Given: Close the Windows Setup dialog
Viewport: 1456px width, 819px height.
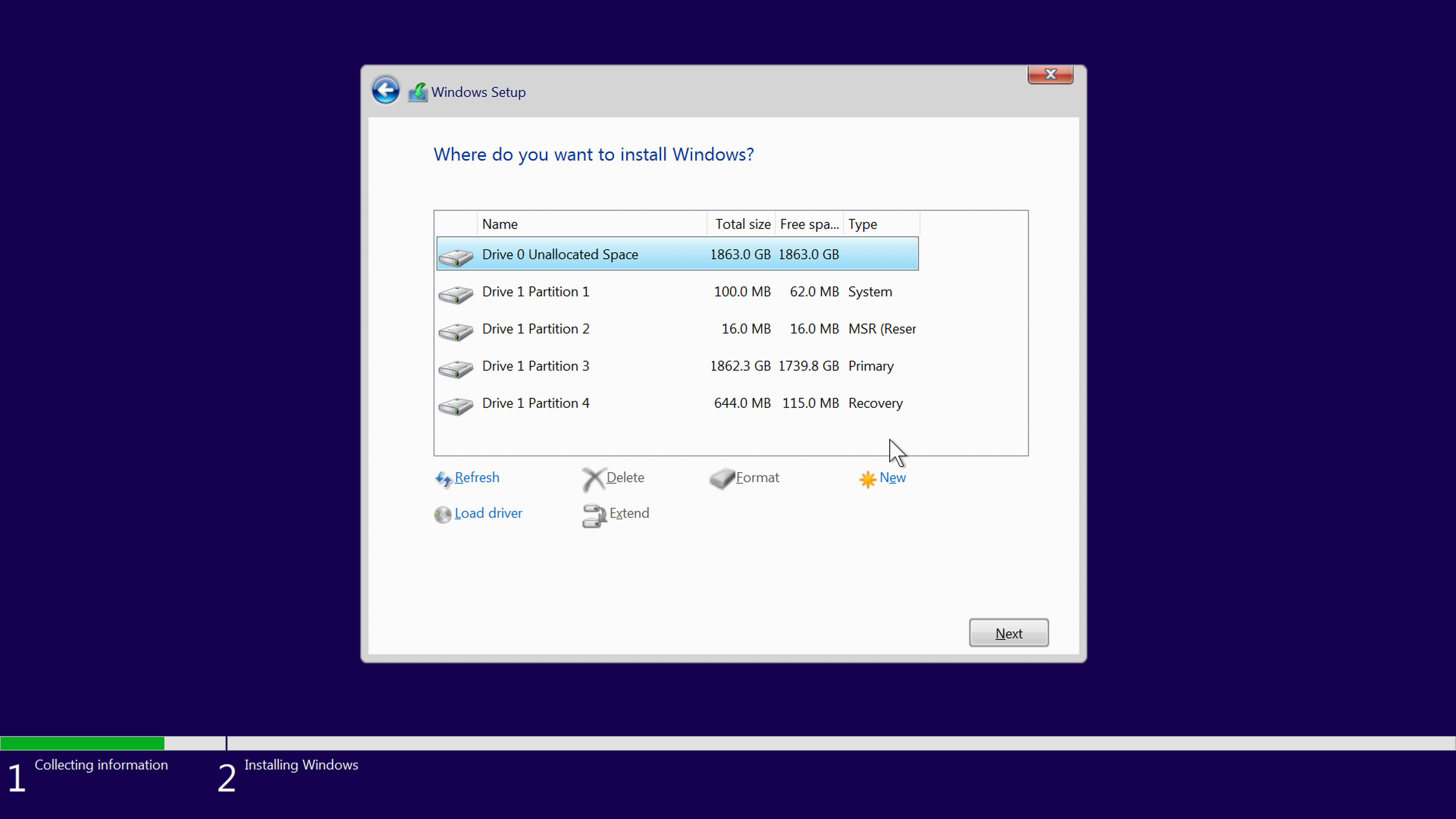Looking at the screenshot, I should [1050, 75].
